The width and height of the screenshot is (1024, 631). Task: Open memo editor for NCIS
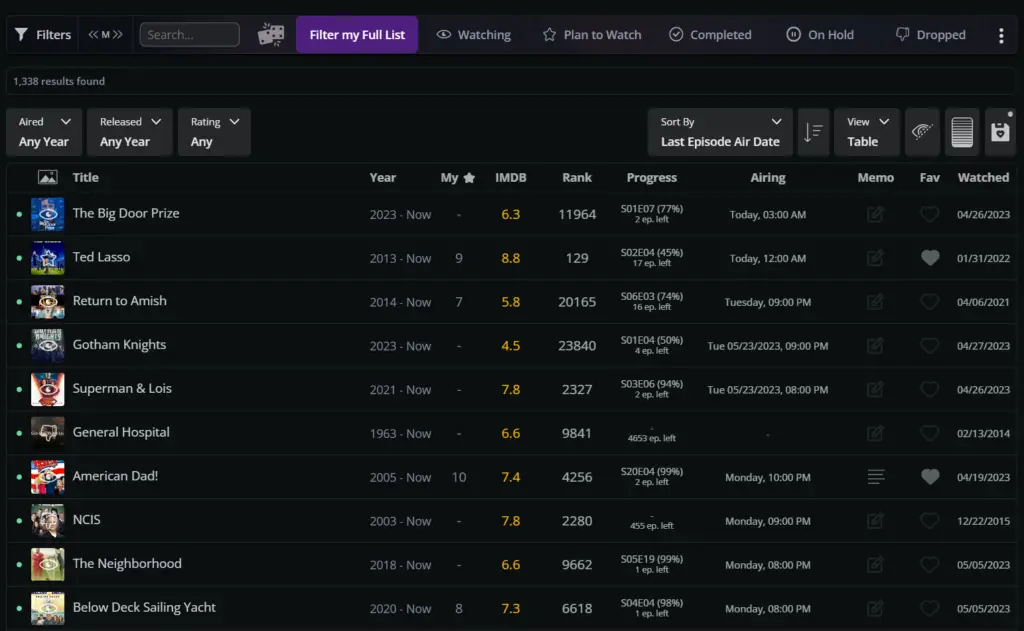(875, 521)
